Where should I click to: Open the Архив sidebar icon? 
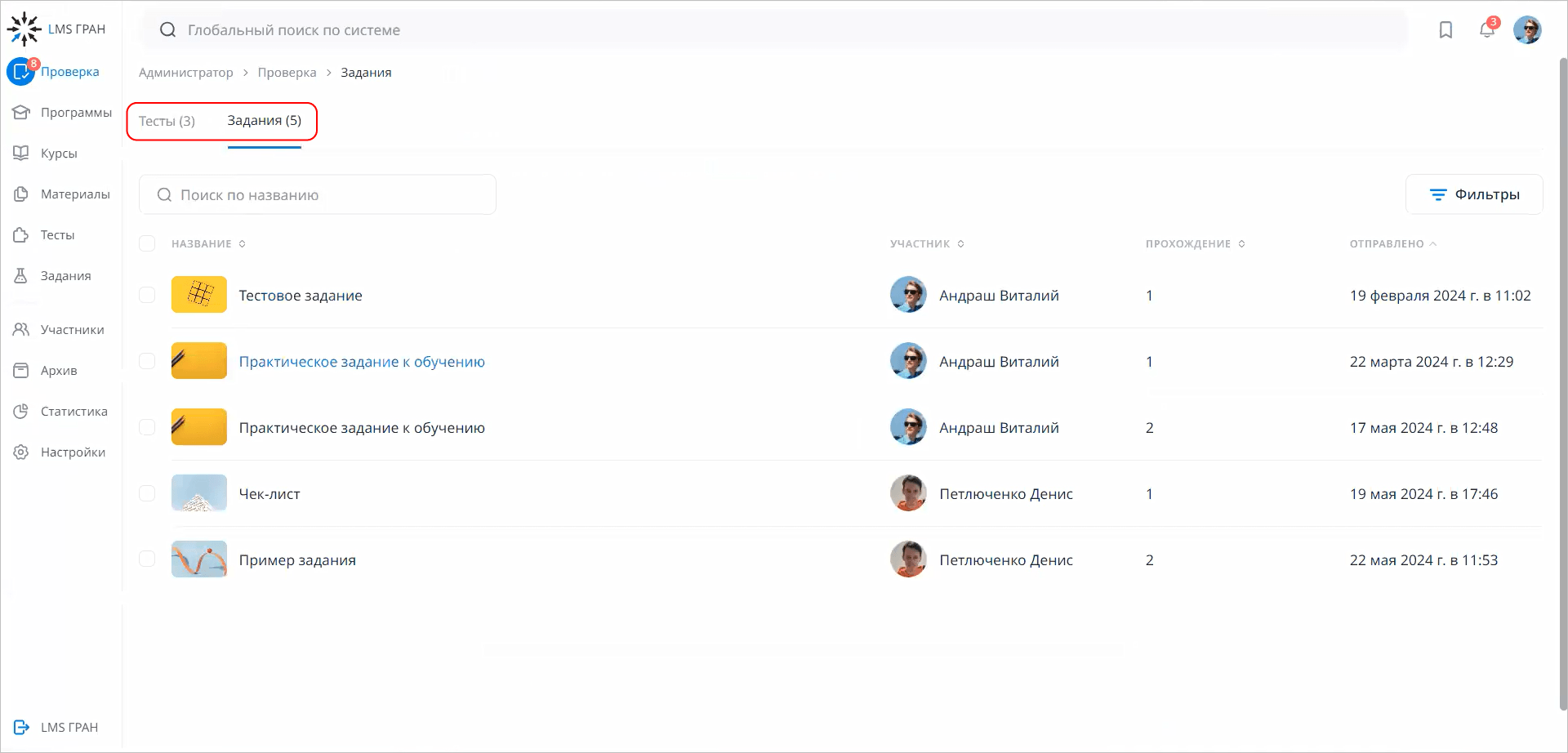21,371
